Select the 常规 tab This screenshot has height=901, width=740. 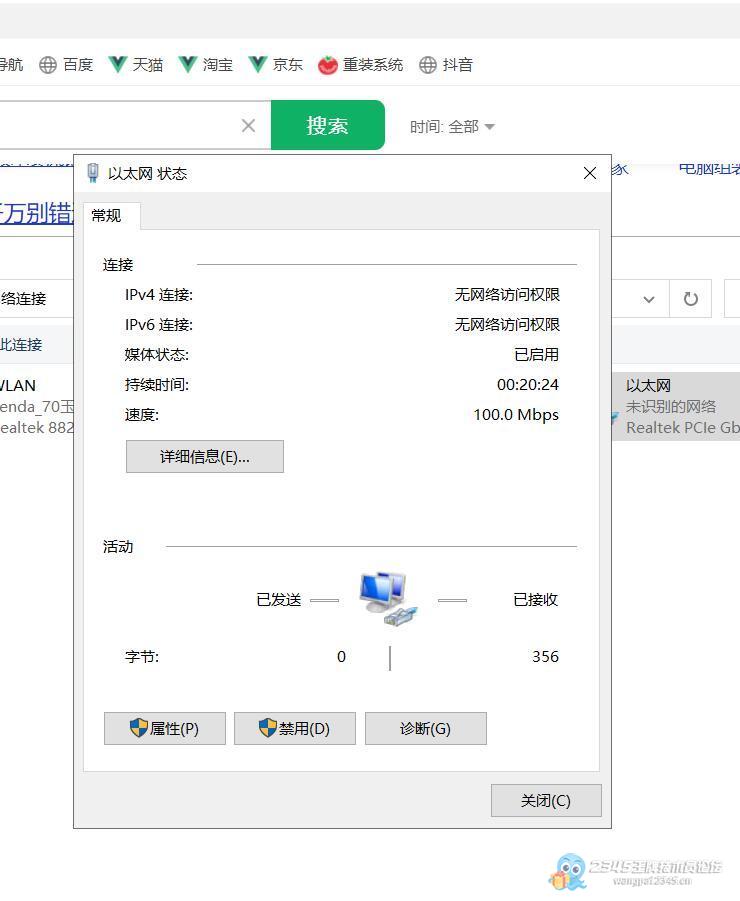tap(107, 215)
